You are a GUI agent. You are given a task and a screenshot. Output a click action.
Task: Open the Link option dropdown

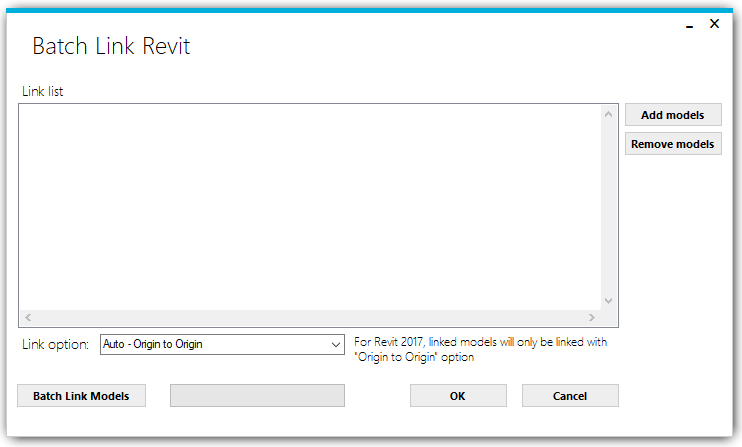click(x=222, y=344)
